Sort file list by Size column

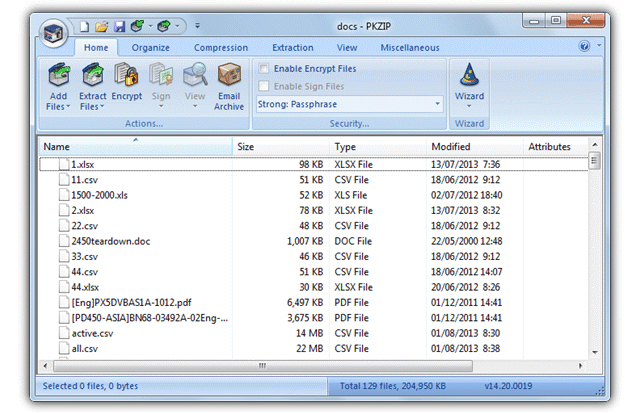282,147
